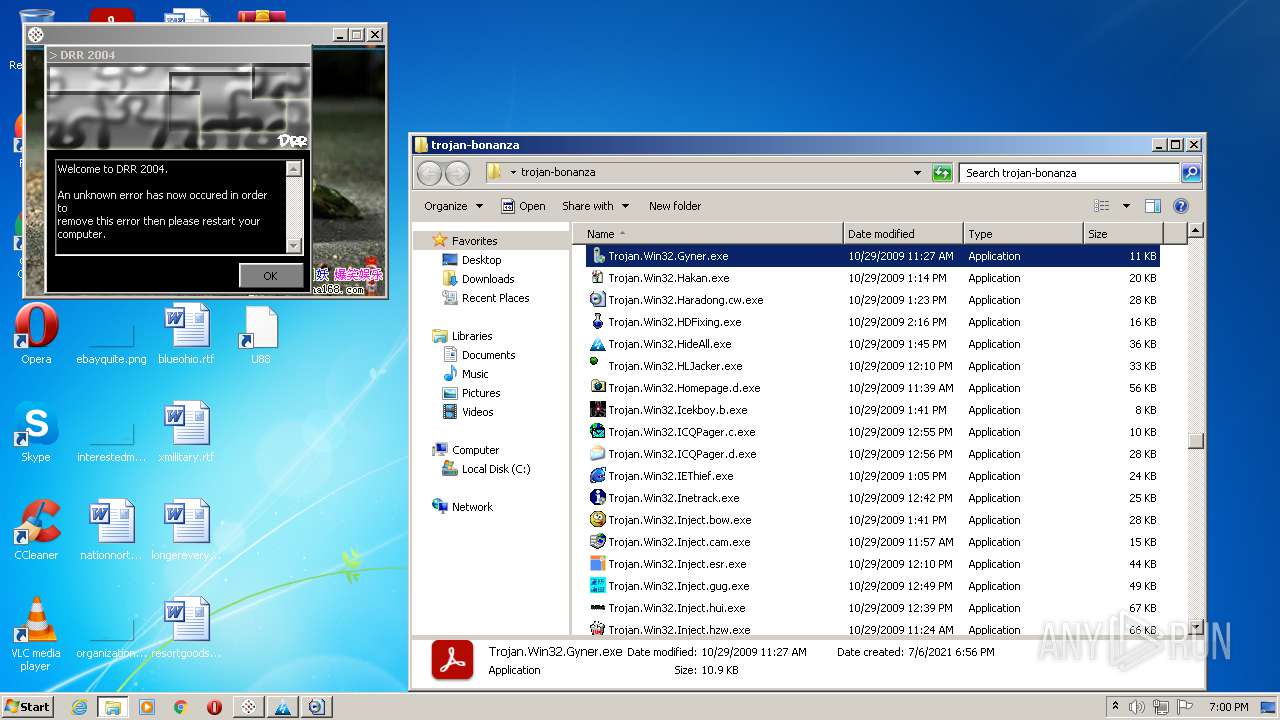This screenshot has height=720, width=1280.
Task: Sort by Type column header
Action: pyautogui.click(x=1023, y=234)
